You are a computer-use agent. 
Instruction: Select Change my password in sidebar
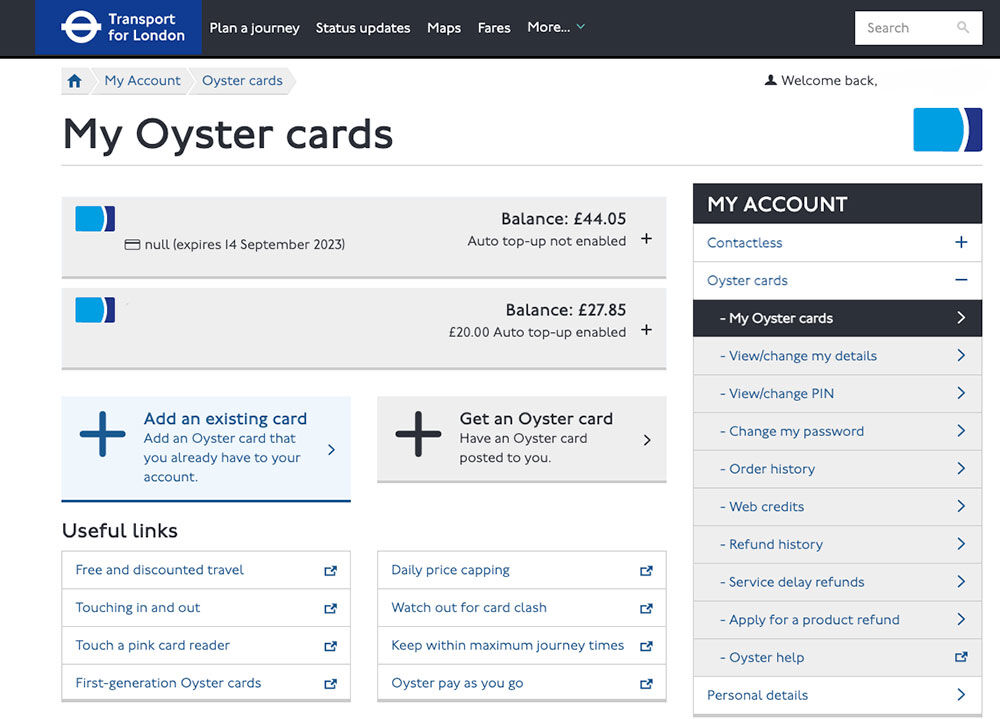coord(837,431)
